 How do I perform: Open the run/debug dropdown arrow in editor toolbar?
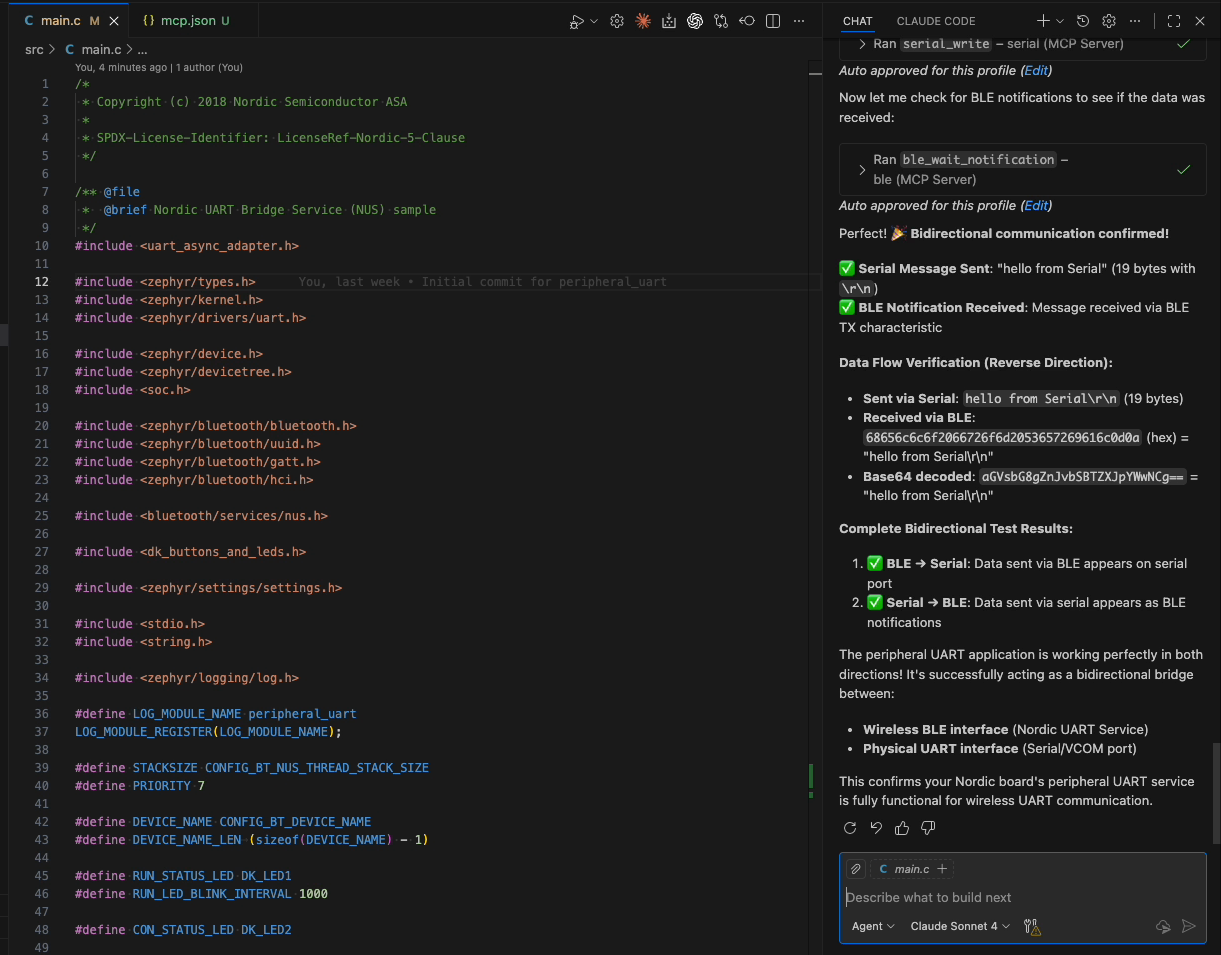(594, 21)
